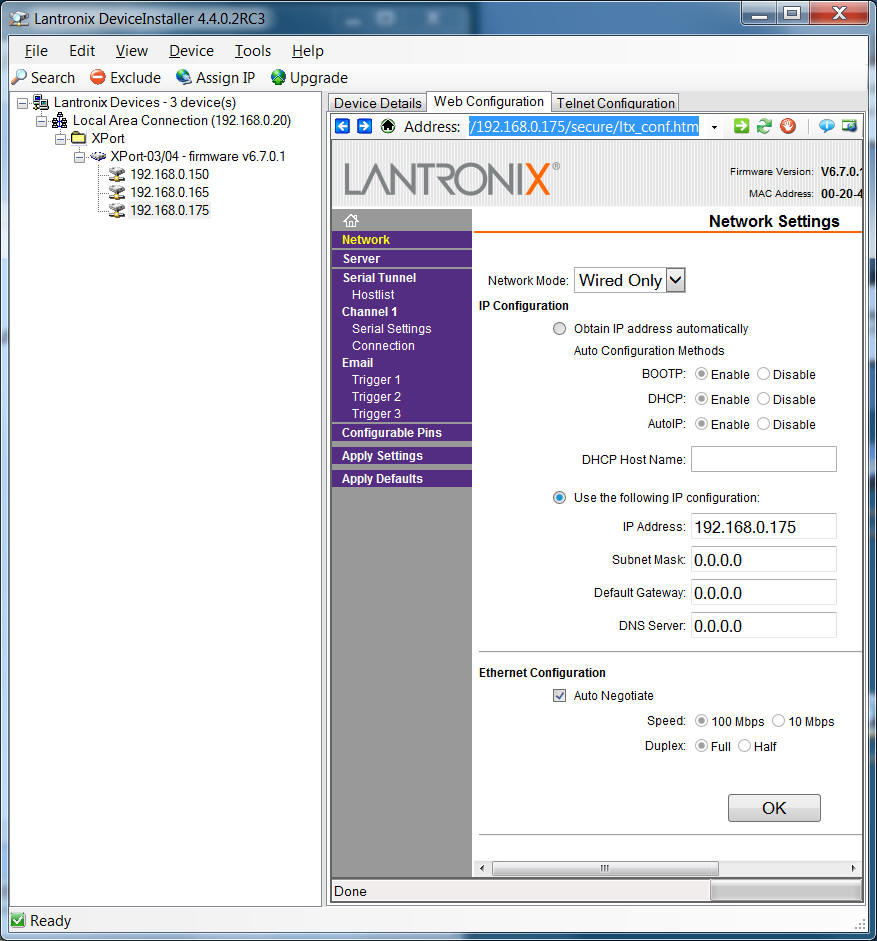Viewport: 877px width, 941px height.
Task: Switch to the Device Details tab
Action: point(378,103)
